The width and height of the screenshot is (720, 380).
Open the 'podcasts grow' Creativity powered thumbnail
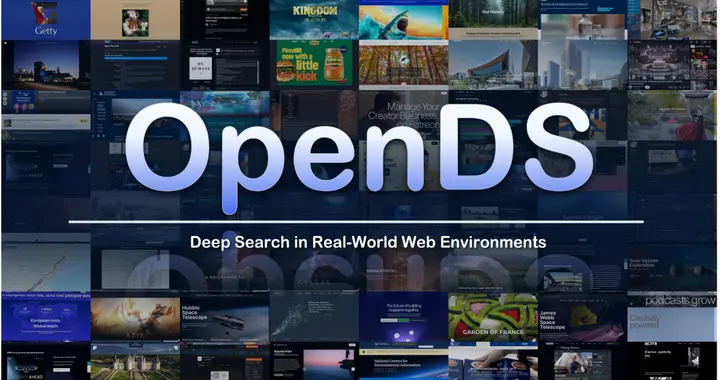[671, 317]
